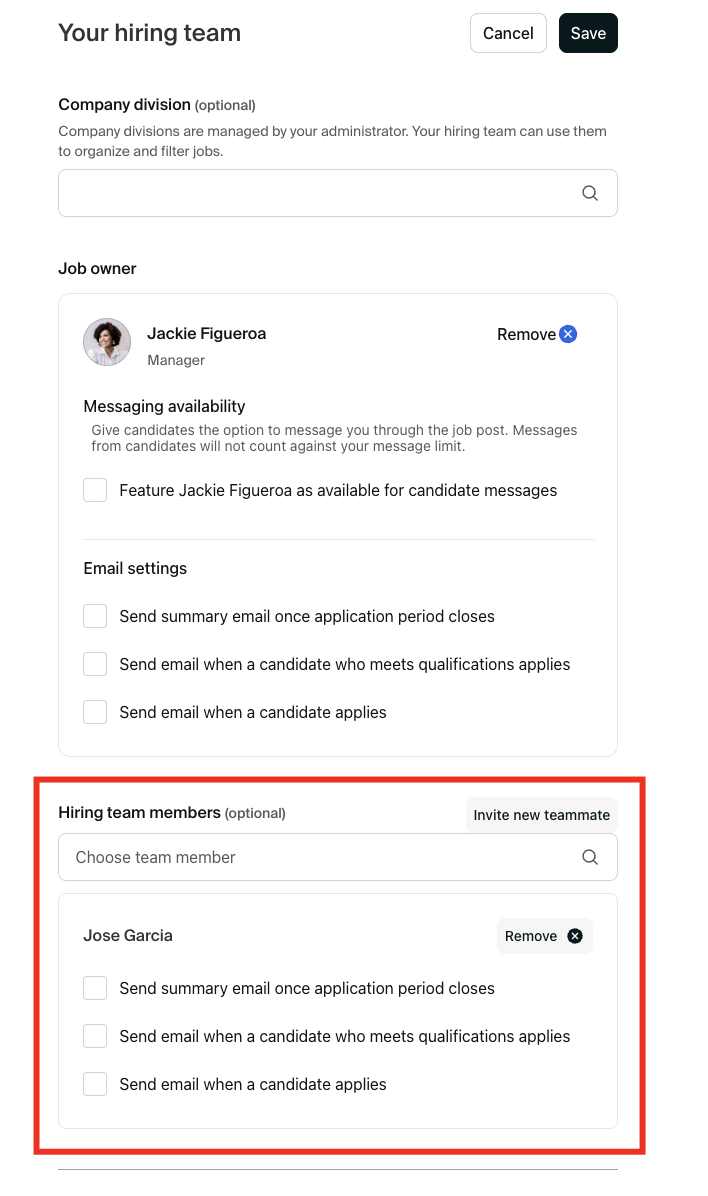
Task: Enable email when qualified candidate applies for Jackie
Action: click(x=94, y=663)
